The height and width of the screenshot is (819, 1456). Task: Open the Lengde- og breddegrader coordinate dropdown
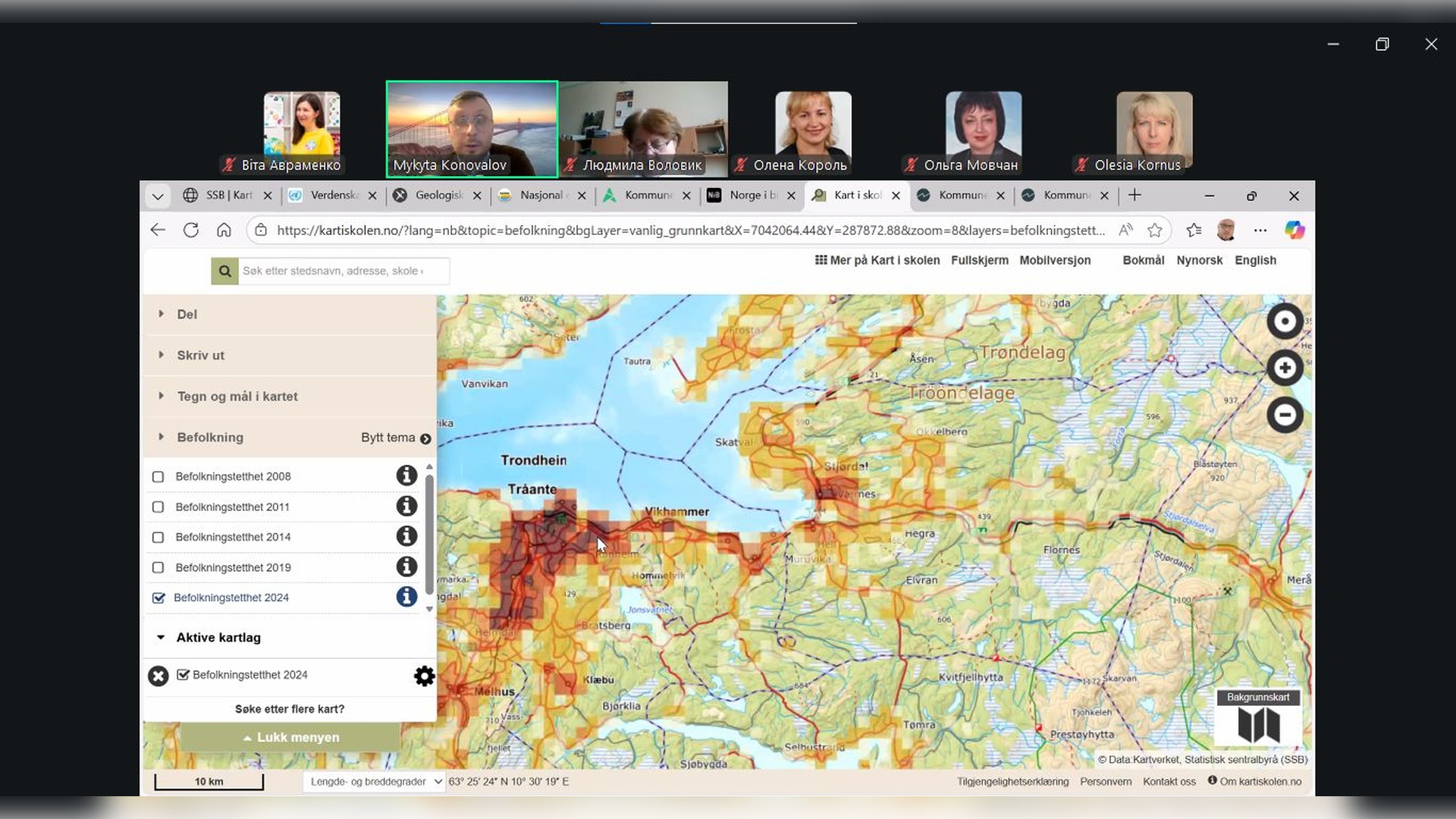click(375, 782)
